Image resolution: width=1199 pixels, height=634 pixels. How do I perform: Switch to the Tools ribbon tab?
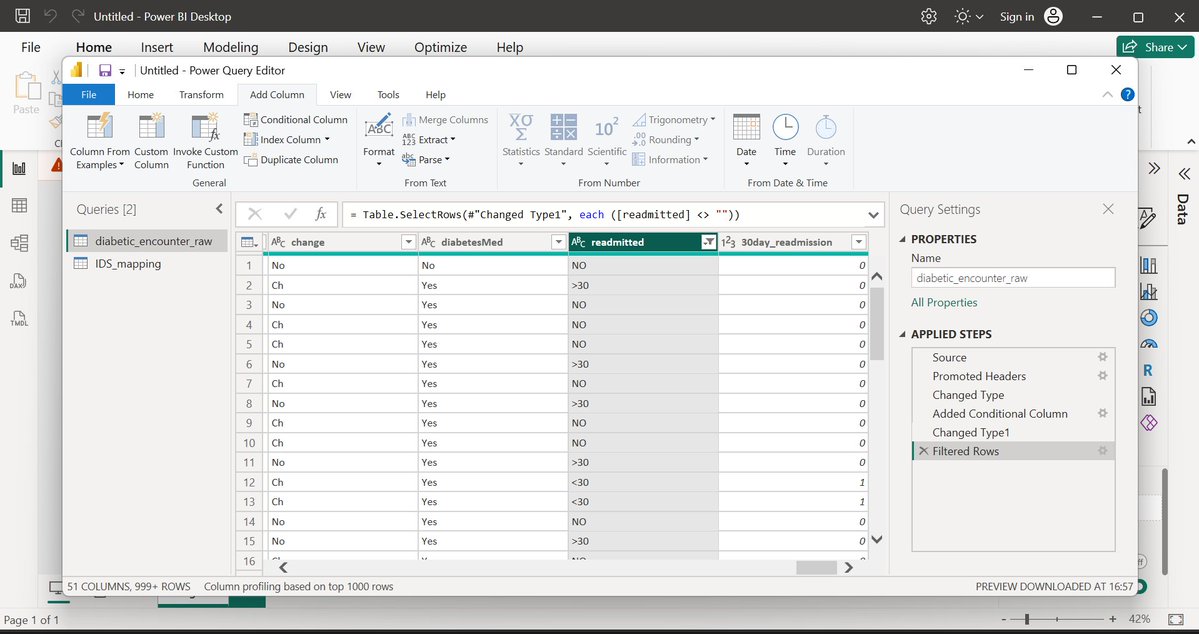click(388, 95)
